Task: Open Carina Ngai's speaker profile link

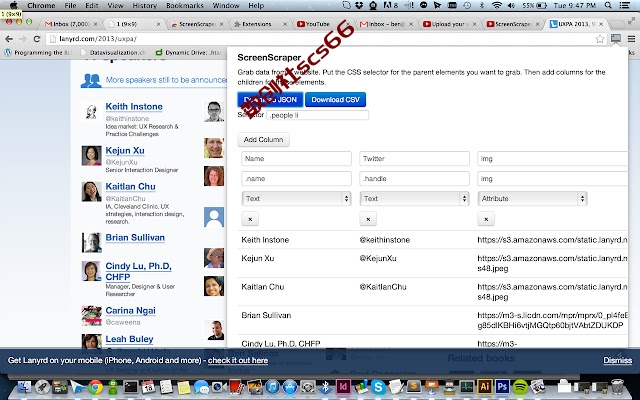Action: click(x=130, y=311)
